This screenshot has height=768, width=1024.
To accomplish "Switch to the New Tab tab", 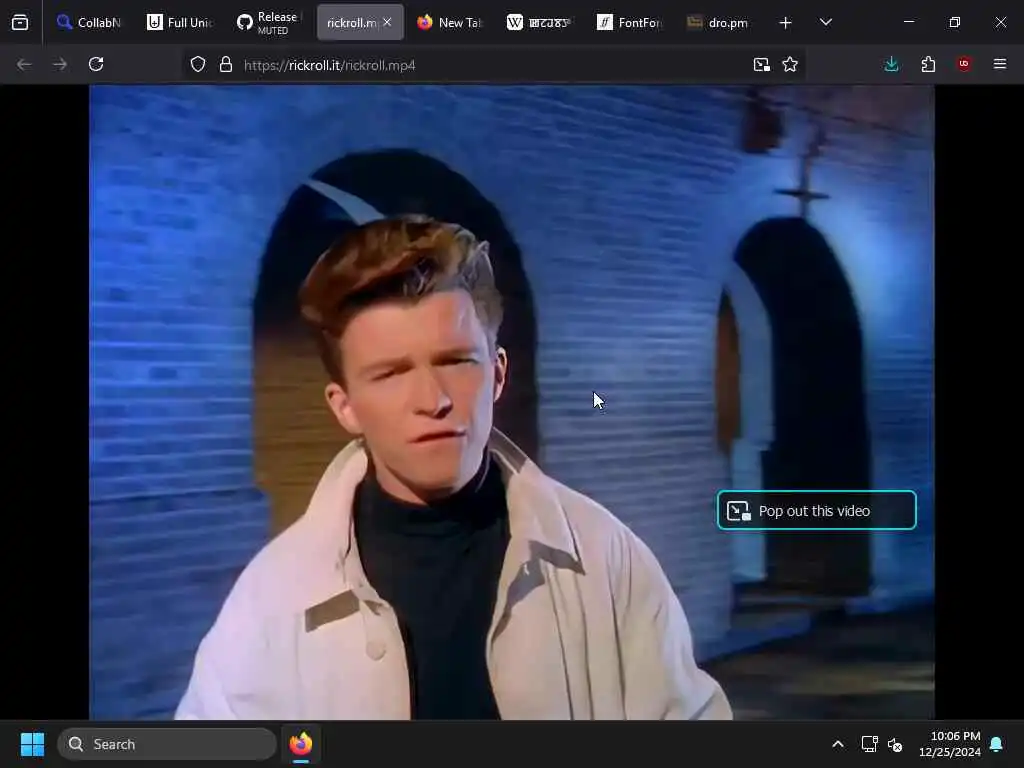I will (450, 22).
